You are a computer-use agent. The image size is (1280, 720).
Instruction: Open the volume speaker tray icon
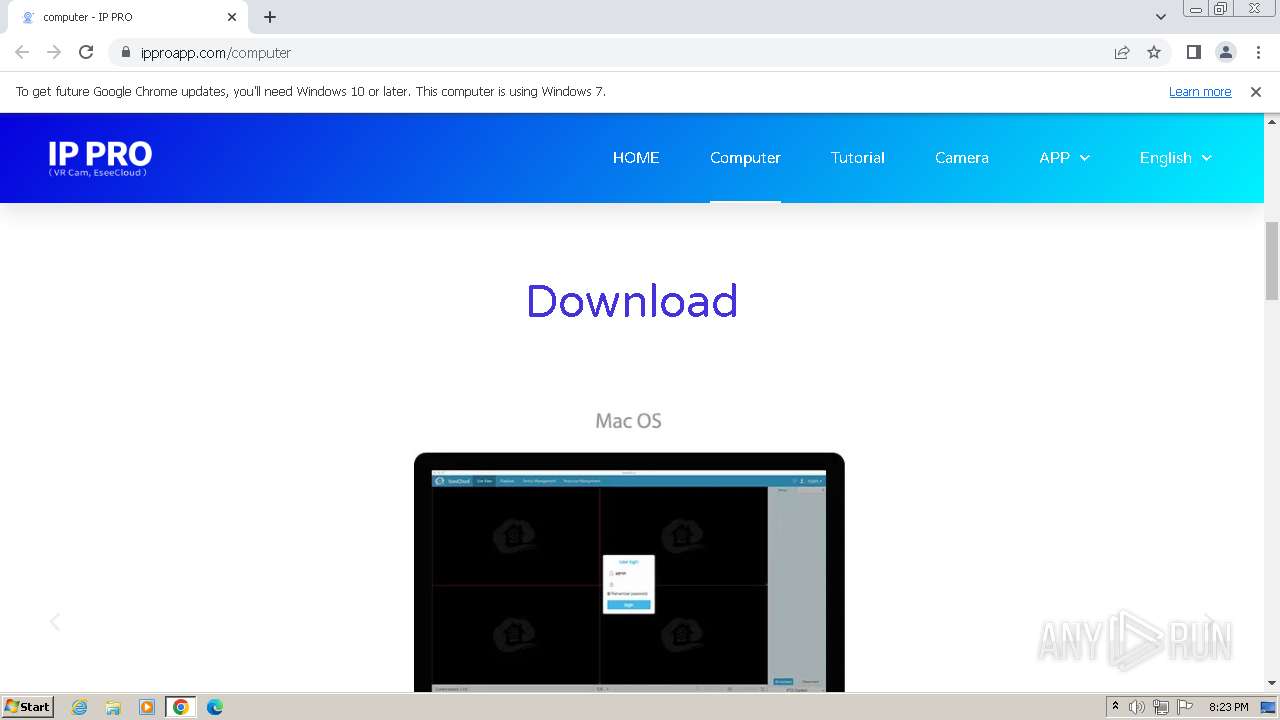click(1137, 707)
